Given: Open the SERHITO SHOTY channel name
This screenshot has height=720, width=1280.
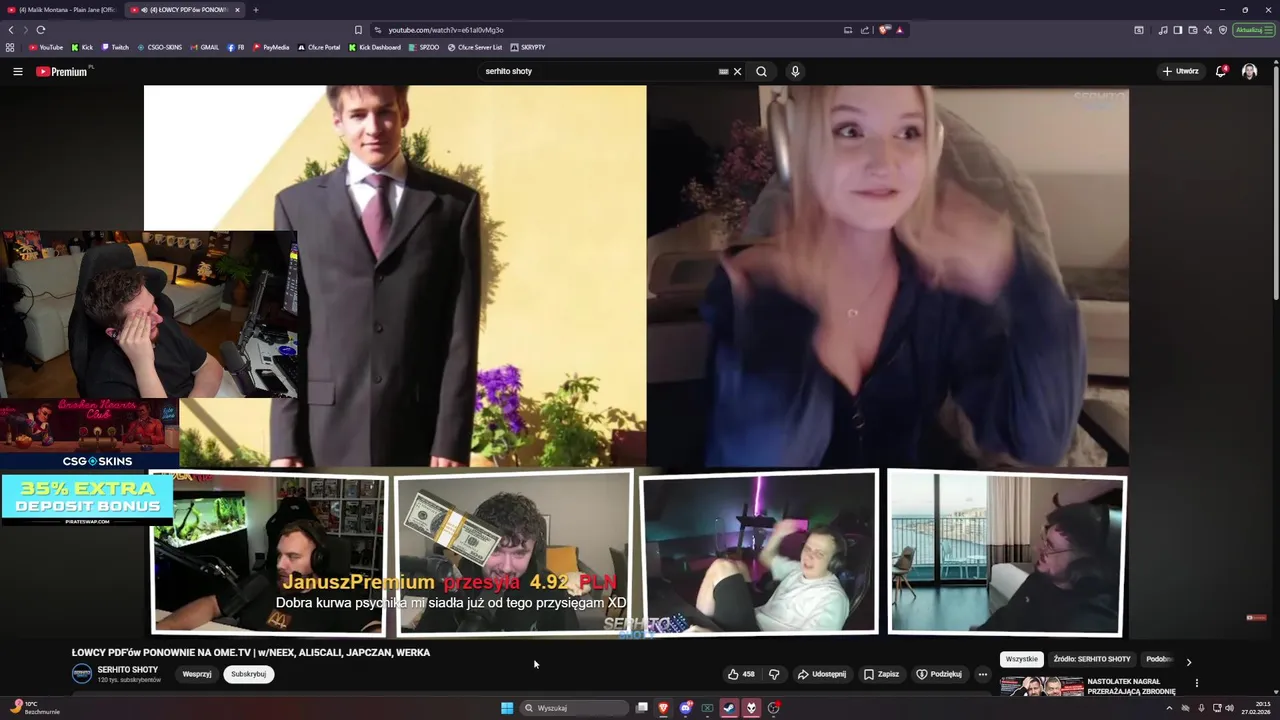Looking at the screenshot, I should [x=127, y=669].
